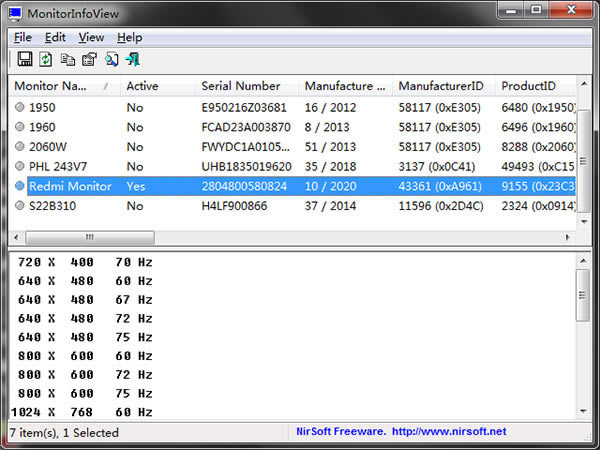The height and width of the screenshot is (450, 600).
Task: Open the View menu
Action: tap(91, 37)
